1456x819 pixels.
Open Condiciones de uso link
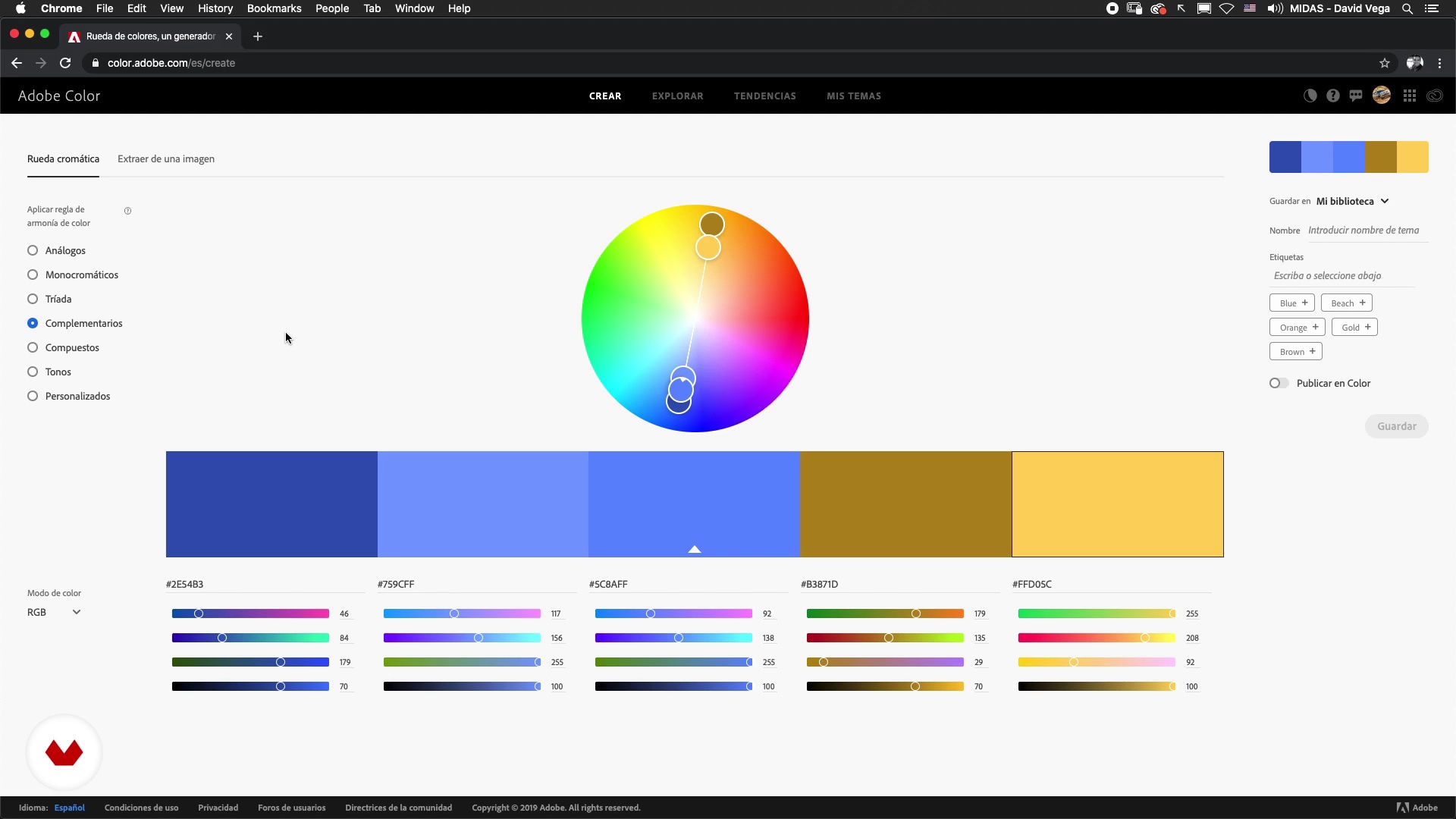click(x=142, y=808)
